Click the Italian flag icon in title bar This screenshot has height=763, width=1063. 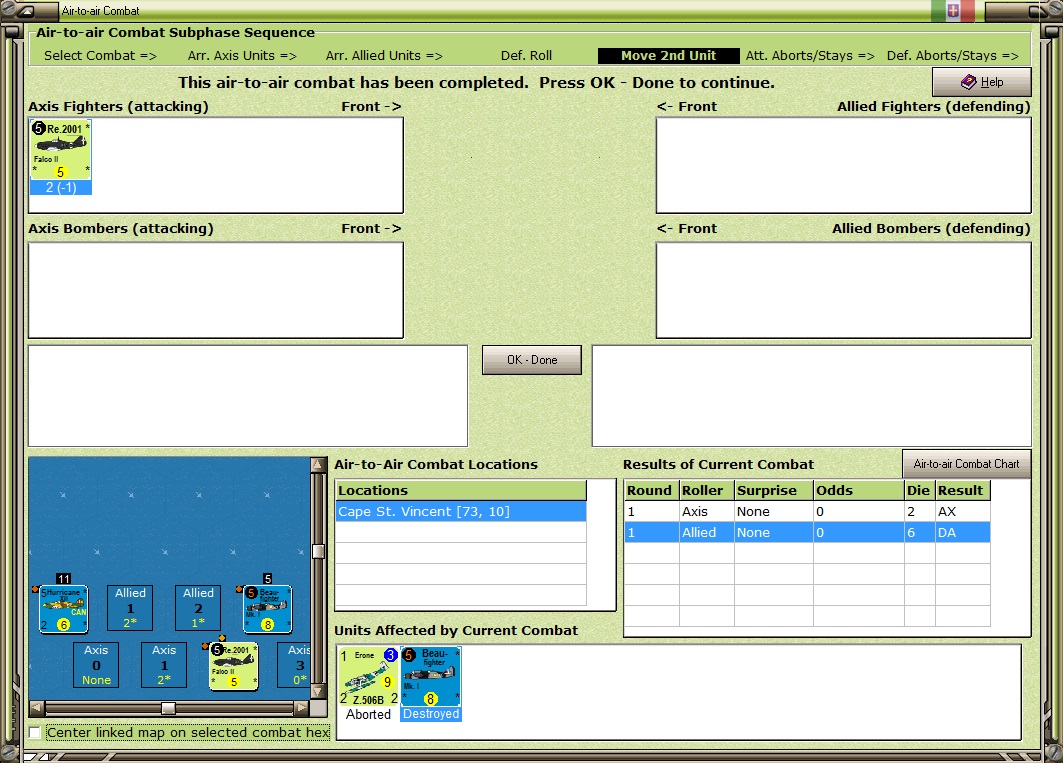click(x=952, y=10)
